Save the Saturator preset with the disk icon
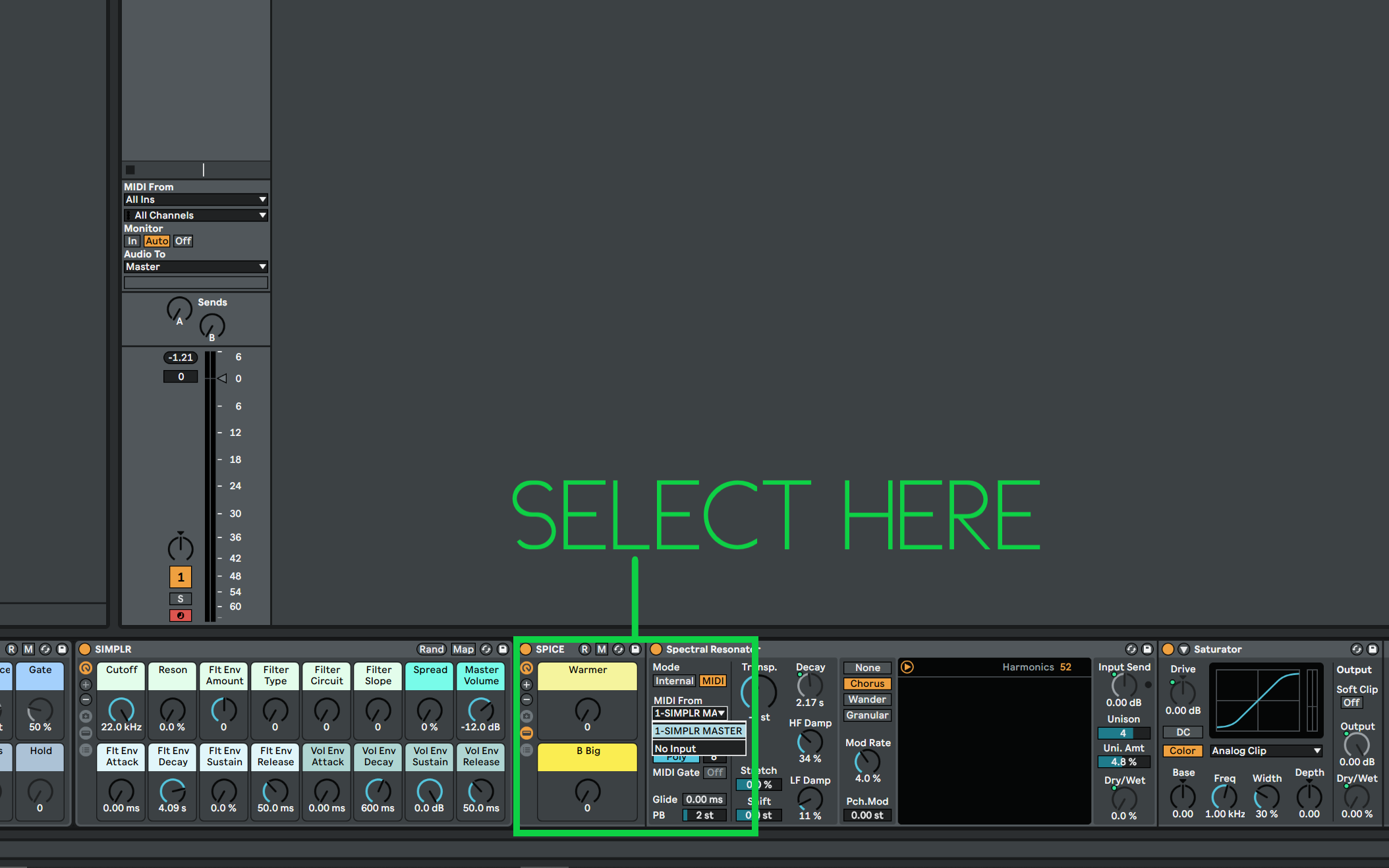Image resolution: width=1389 pixels, height=868 pixels. 1373,649
